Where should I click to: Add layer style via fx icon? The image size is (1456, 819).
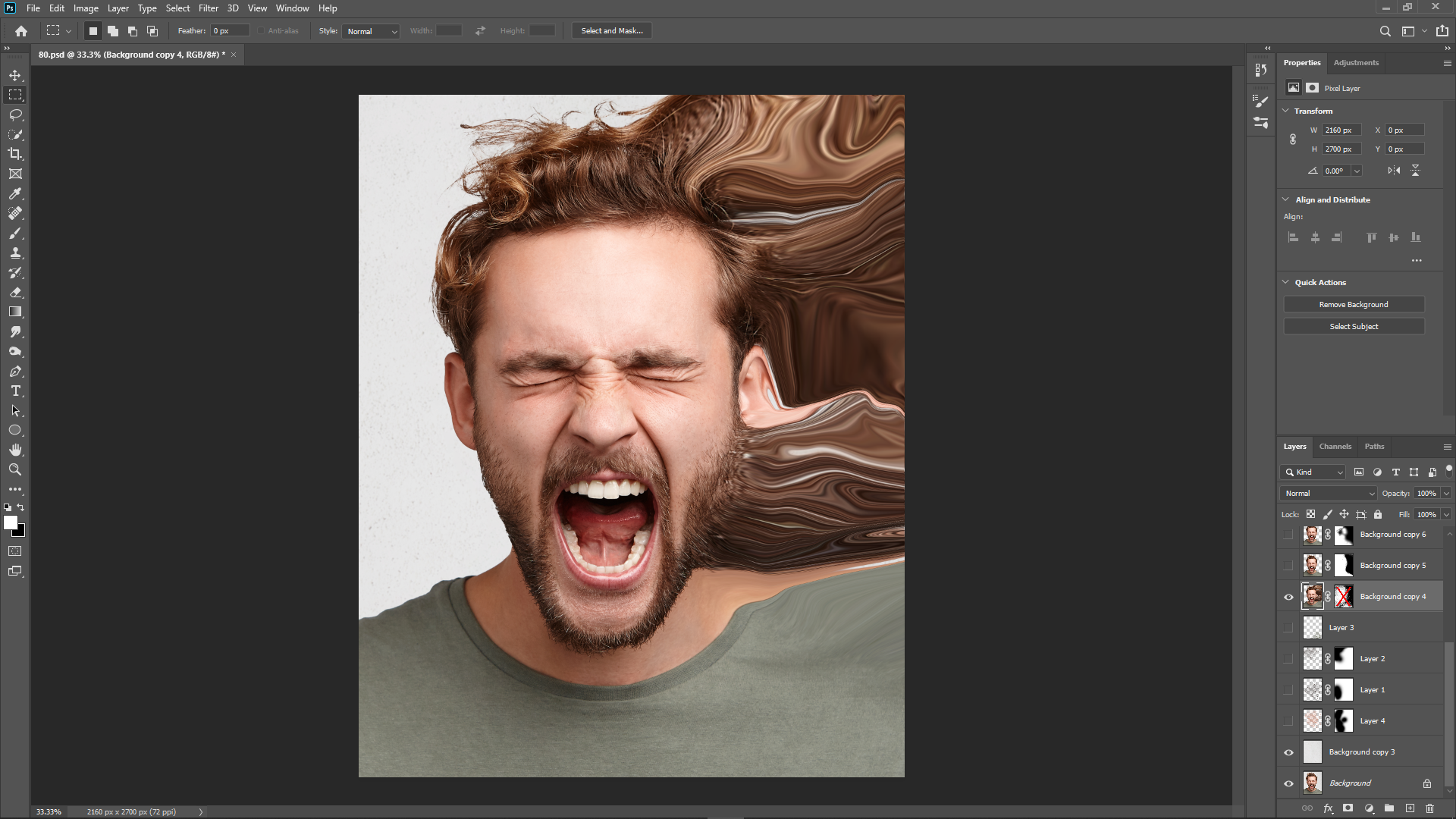coord(1328,808)
